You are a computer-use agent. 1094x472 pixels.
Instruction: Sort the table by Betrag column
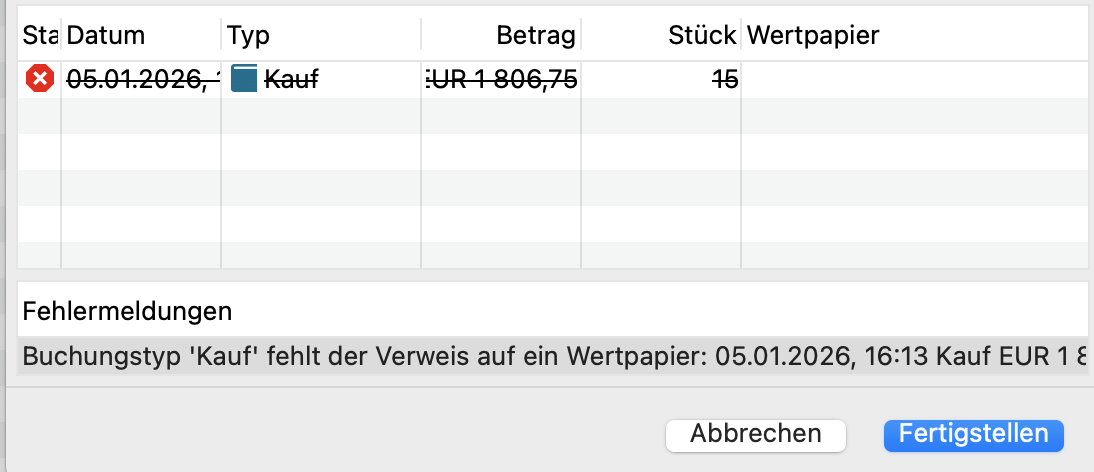pos(536,36)
